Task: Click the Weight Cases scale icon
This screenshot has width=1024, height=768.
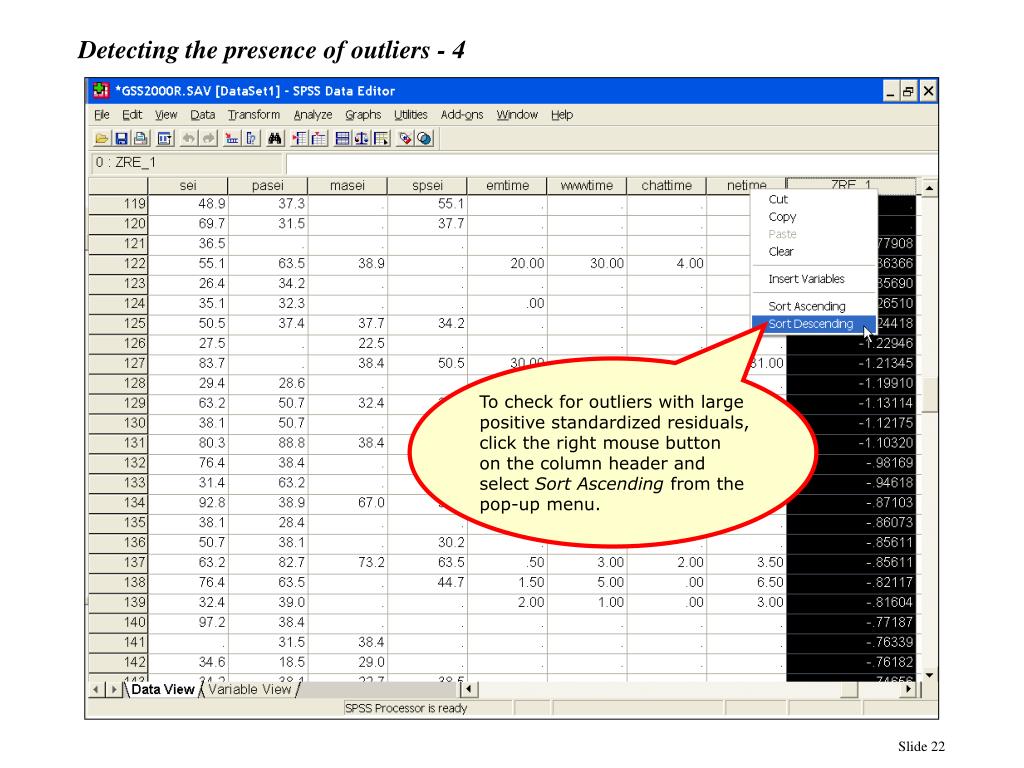Action: pyautogui.click(x=361, y=138)
